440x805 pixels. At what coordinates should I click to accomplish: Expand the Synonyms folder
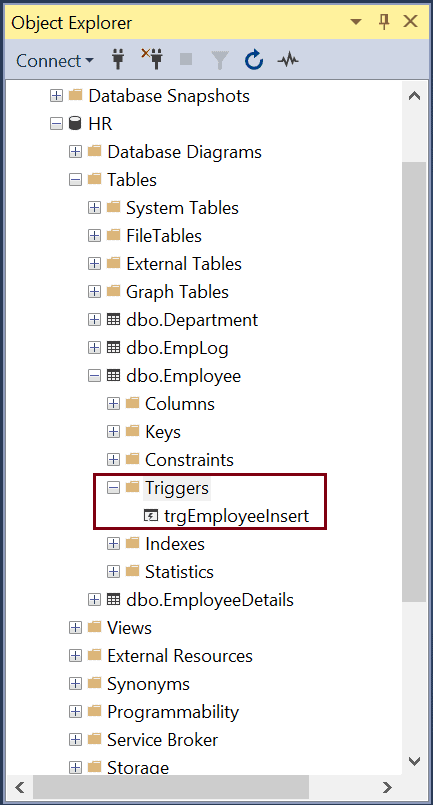click(75, 683)
